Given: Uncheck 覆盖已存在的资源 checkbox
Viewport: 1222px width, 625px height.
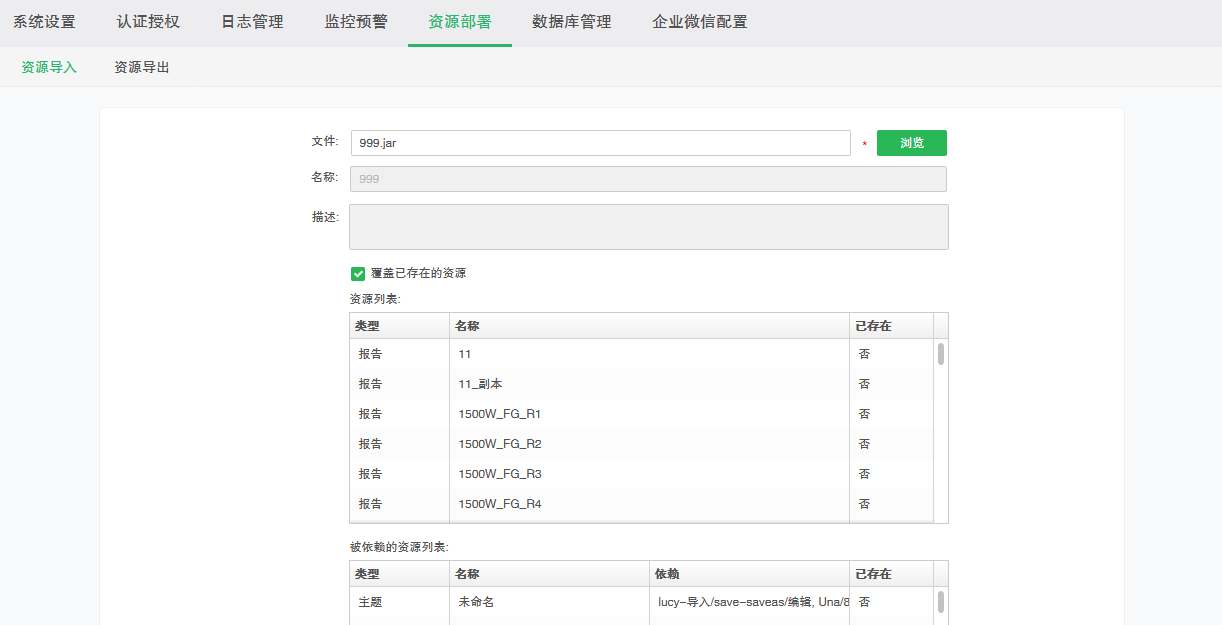Looking at the screenshot, I should click(x=358, y=273).
